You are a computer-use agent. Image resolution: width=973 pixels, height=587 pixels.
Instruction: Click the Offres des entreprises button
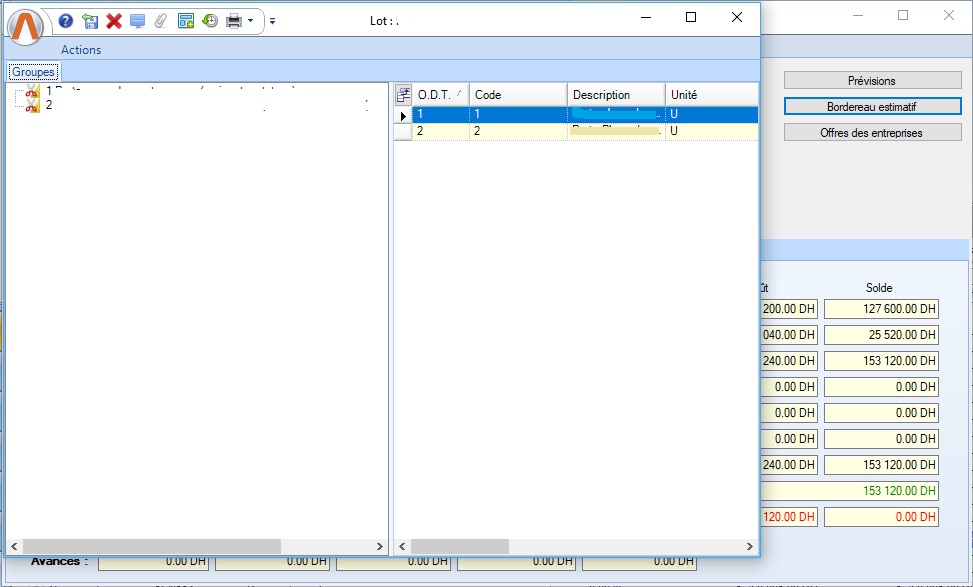tap(870, 132)
